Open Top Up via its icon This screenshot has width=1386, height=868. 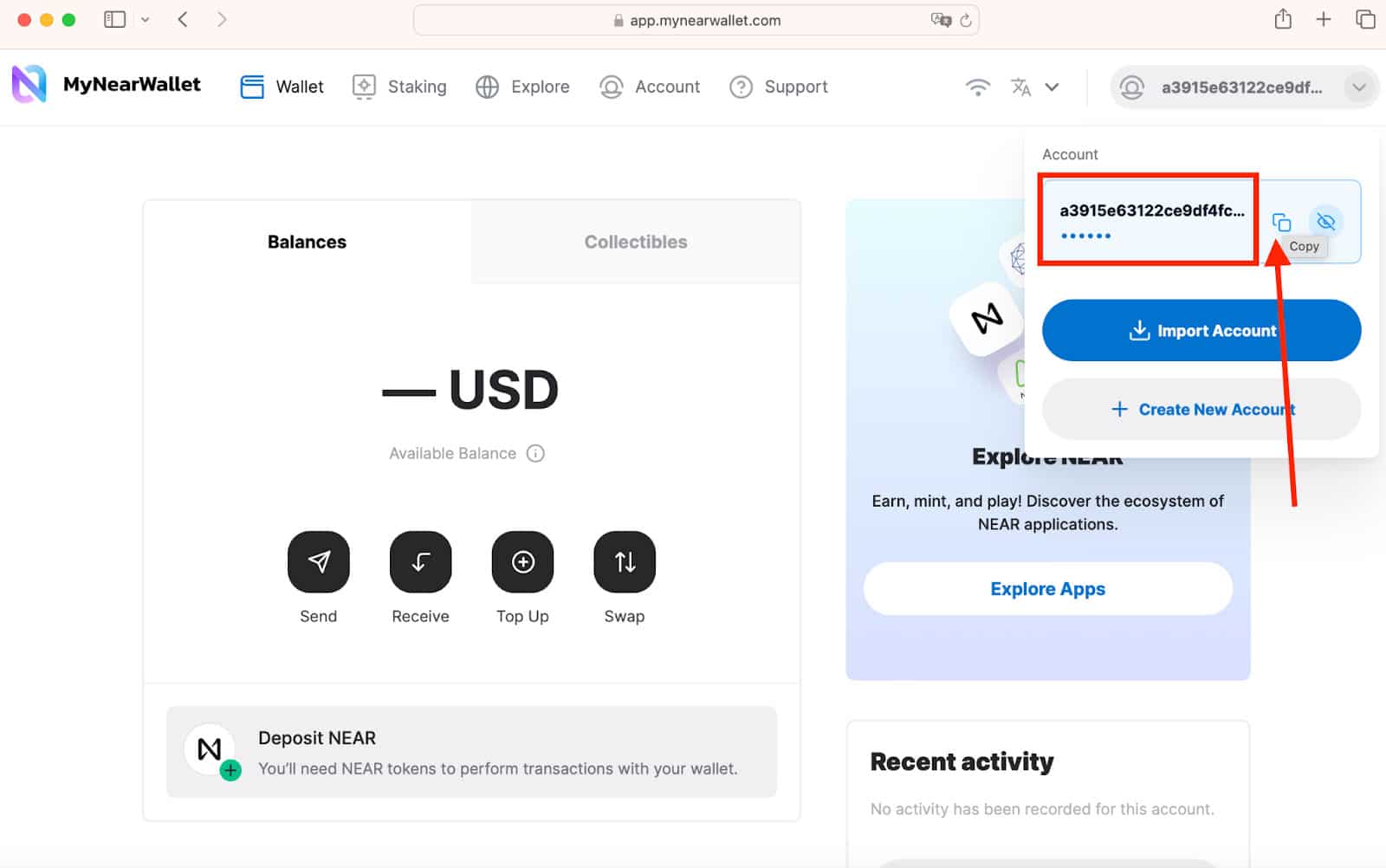pos(522,561)
